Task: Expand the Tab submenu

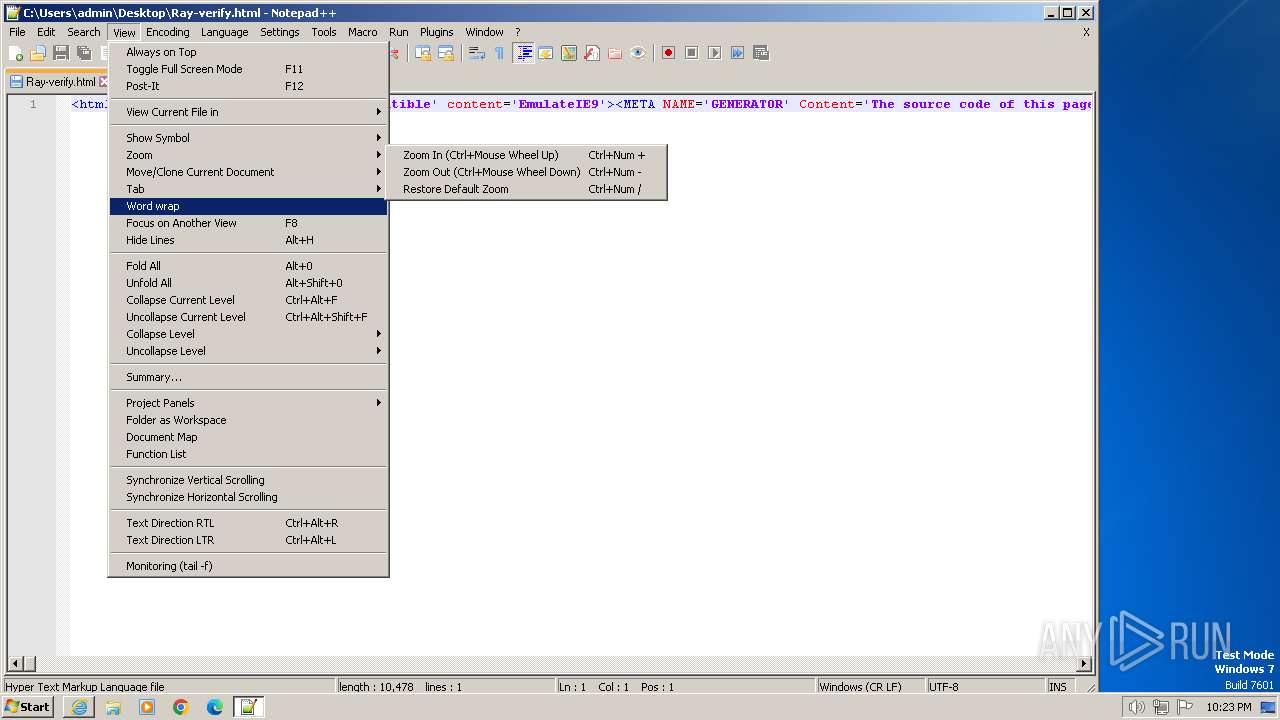Action: point(248,189)
